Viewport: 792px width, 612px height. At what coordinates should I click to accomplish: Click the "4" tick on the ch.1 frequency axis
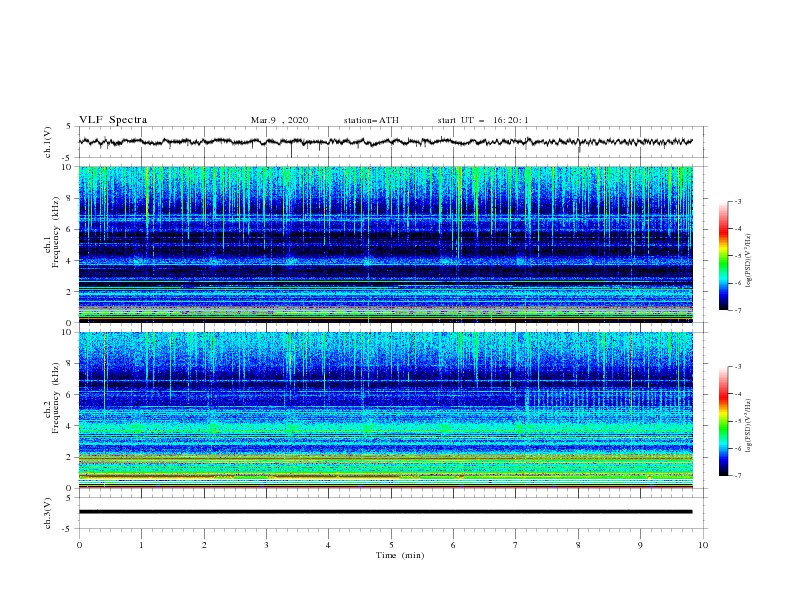[x=69, y=261]
